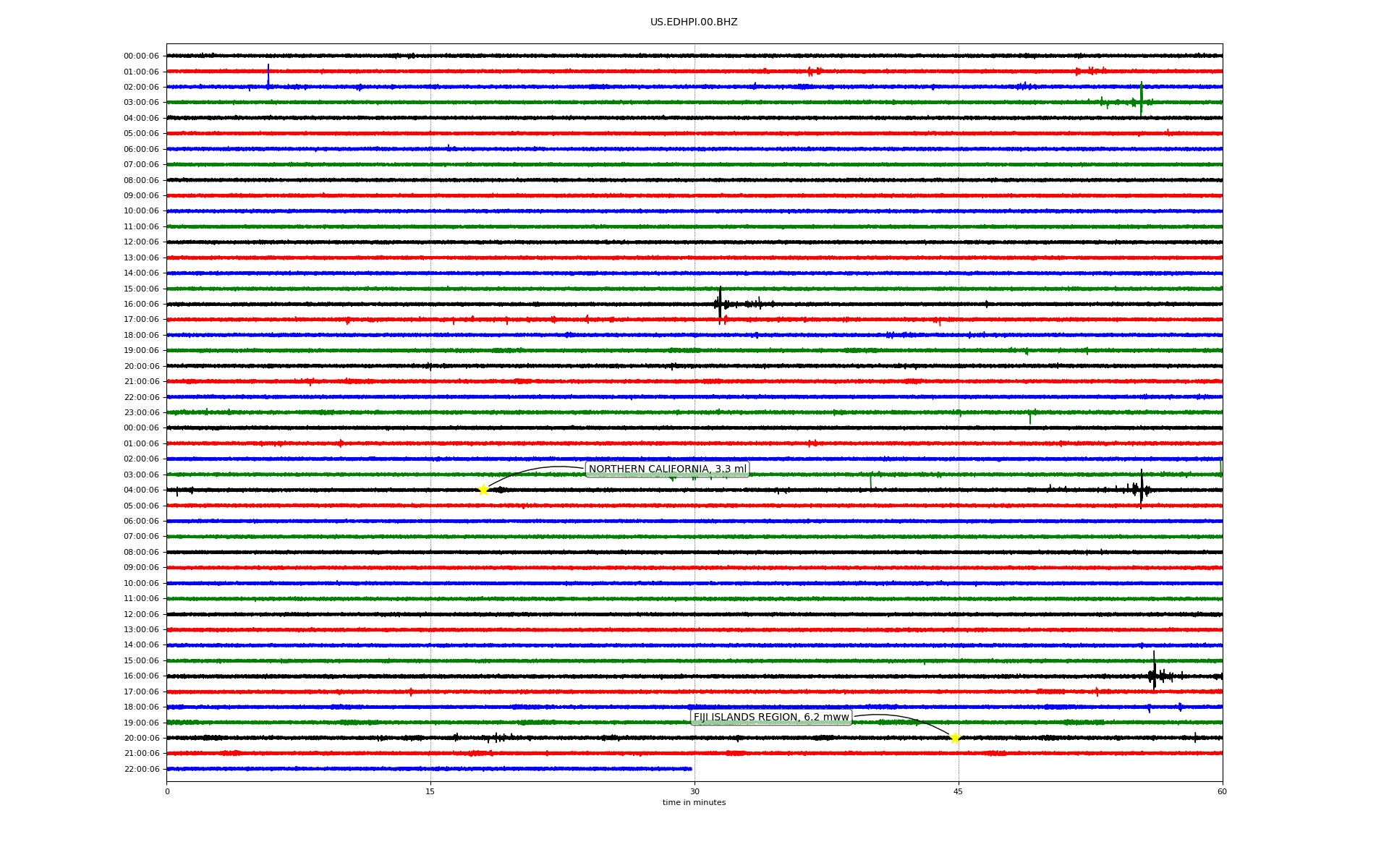Click the tall green spike near the top-right
Image resolution: width=1389 pixels, height=868 pixels.
pyautogui.click(x=1141, y=98)
